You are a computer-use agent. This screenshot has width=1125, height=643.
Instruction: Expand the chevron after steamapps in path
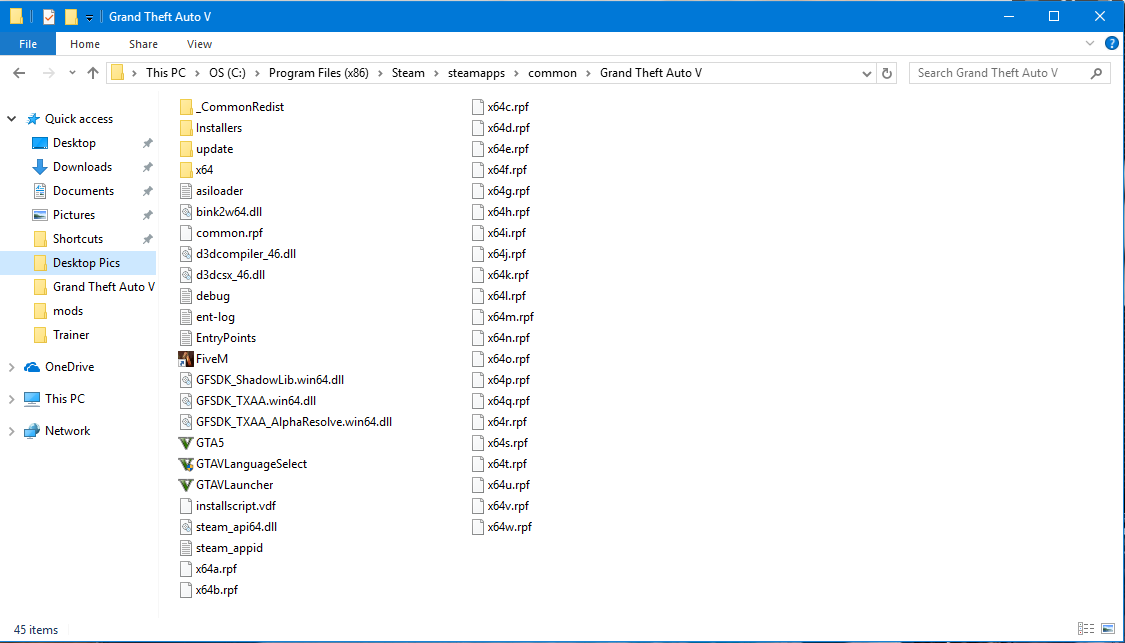517,73
